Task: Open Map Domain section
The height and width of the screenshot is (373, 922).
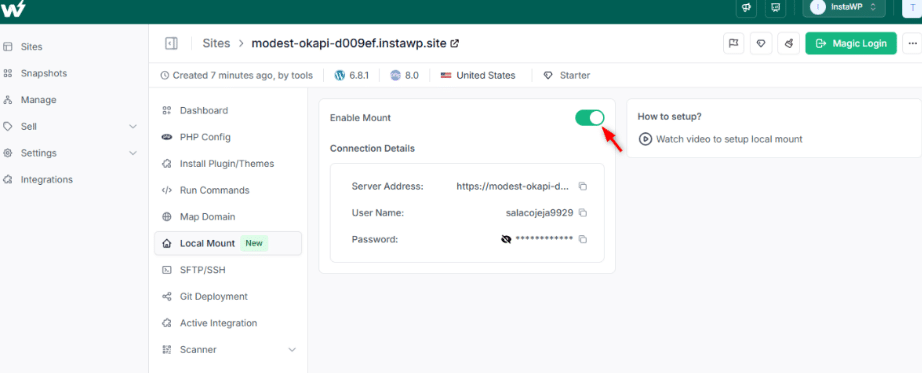Action: pyautogui.click(x=207, y=217)
